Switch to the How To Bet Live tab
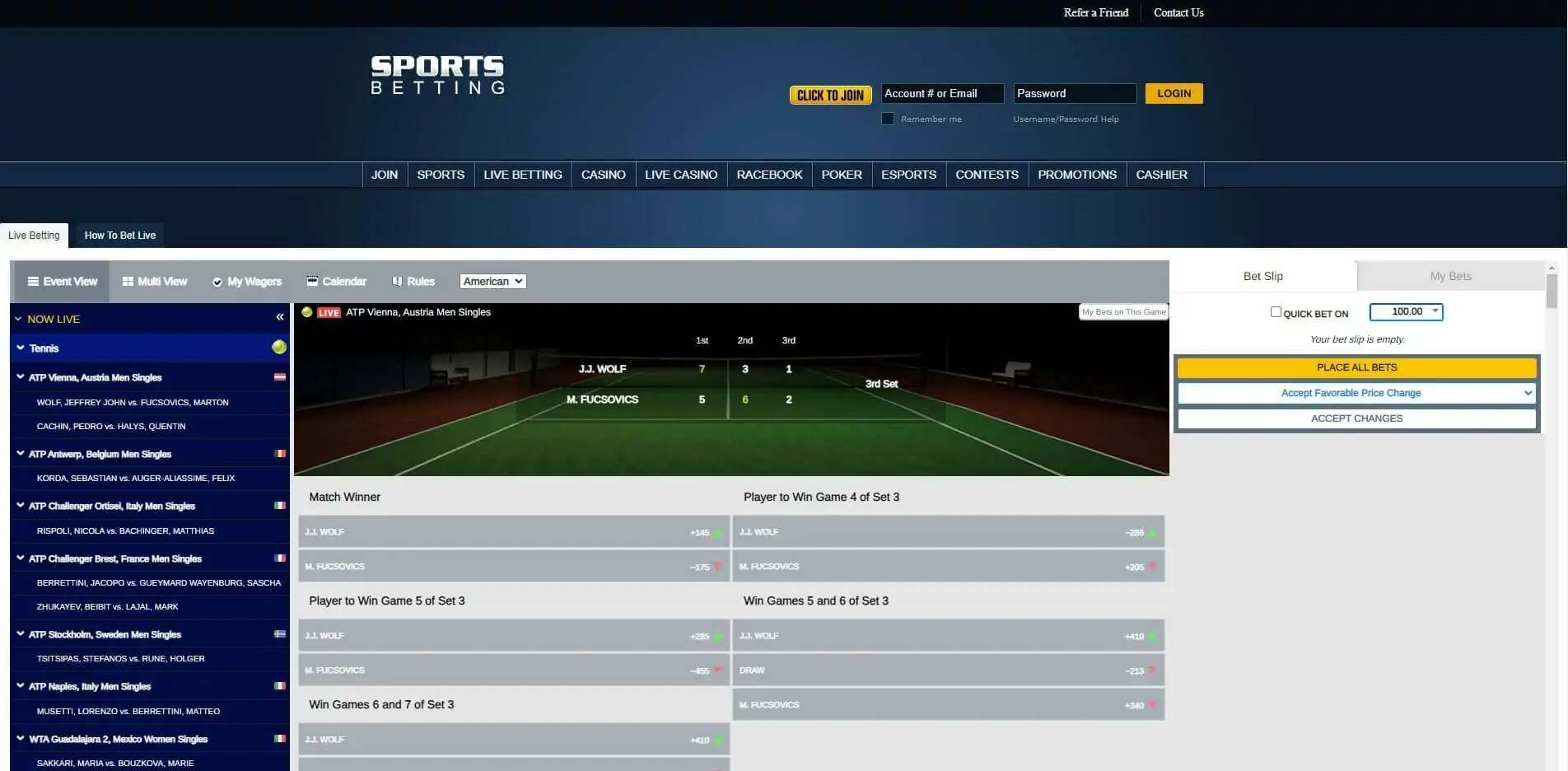Screen dimensions: 1568x771 pyautogui.click(x=120, y=236)
